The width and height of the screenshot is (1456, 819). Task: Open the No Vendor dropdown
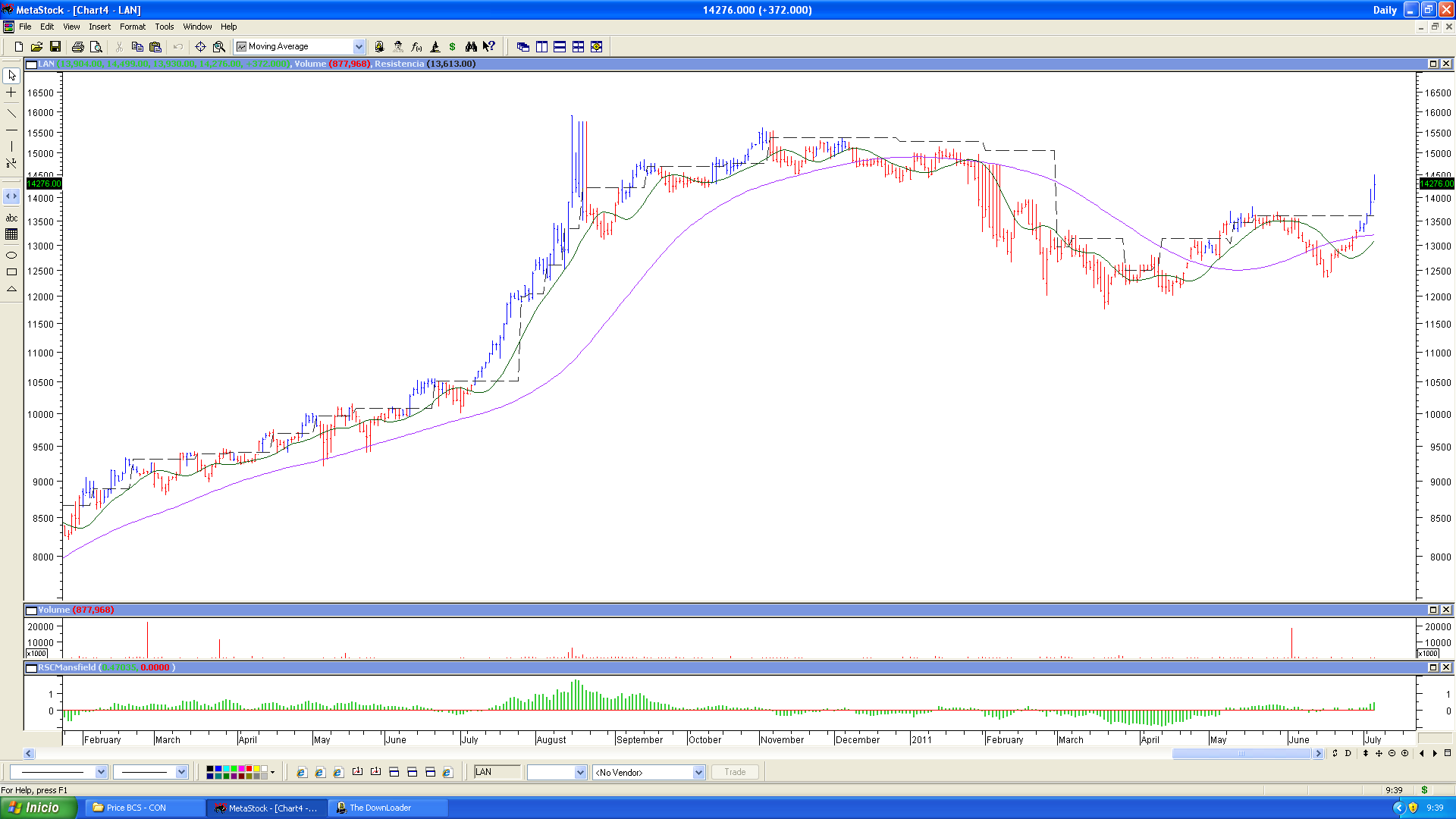pos(698,772)
